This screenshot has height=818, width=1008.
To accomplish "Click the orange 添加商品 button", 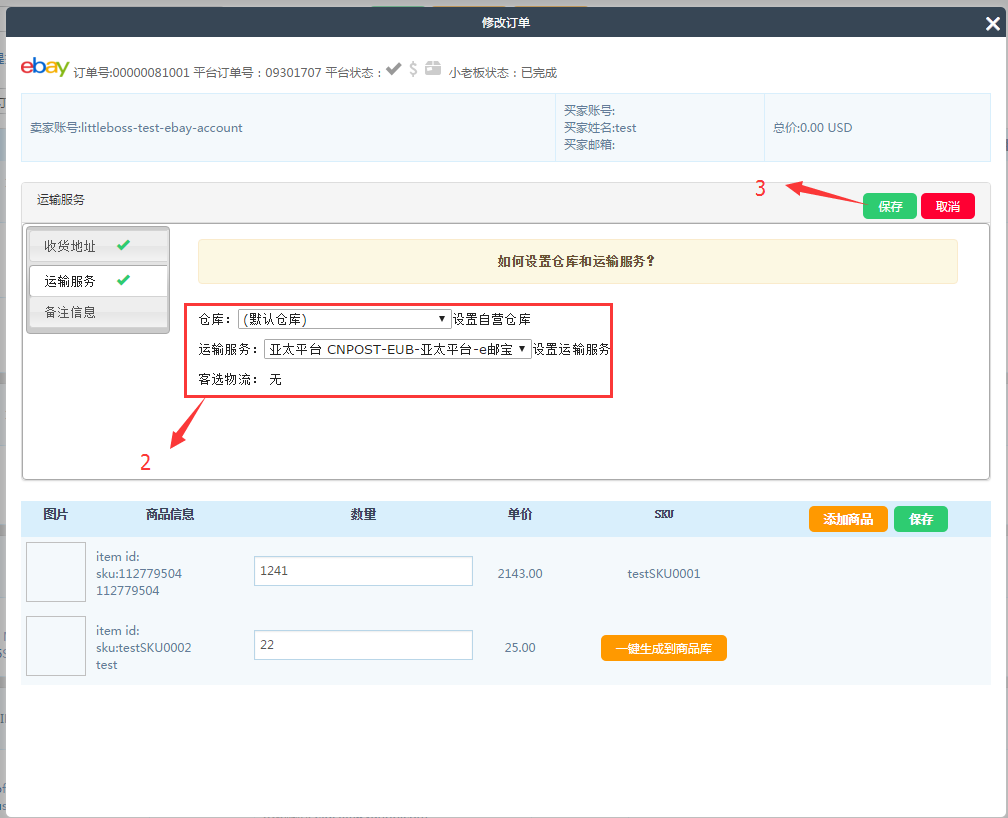I will coord(848,519).
